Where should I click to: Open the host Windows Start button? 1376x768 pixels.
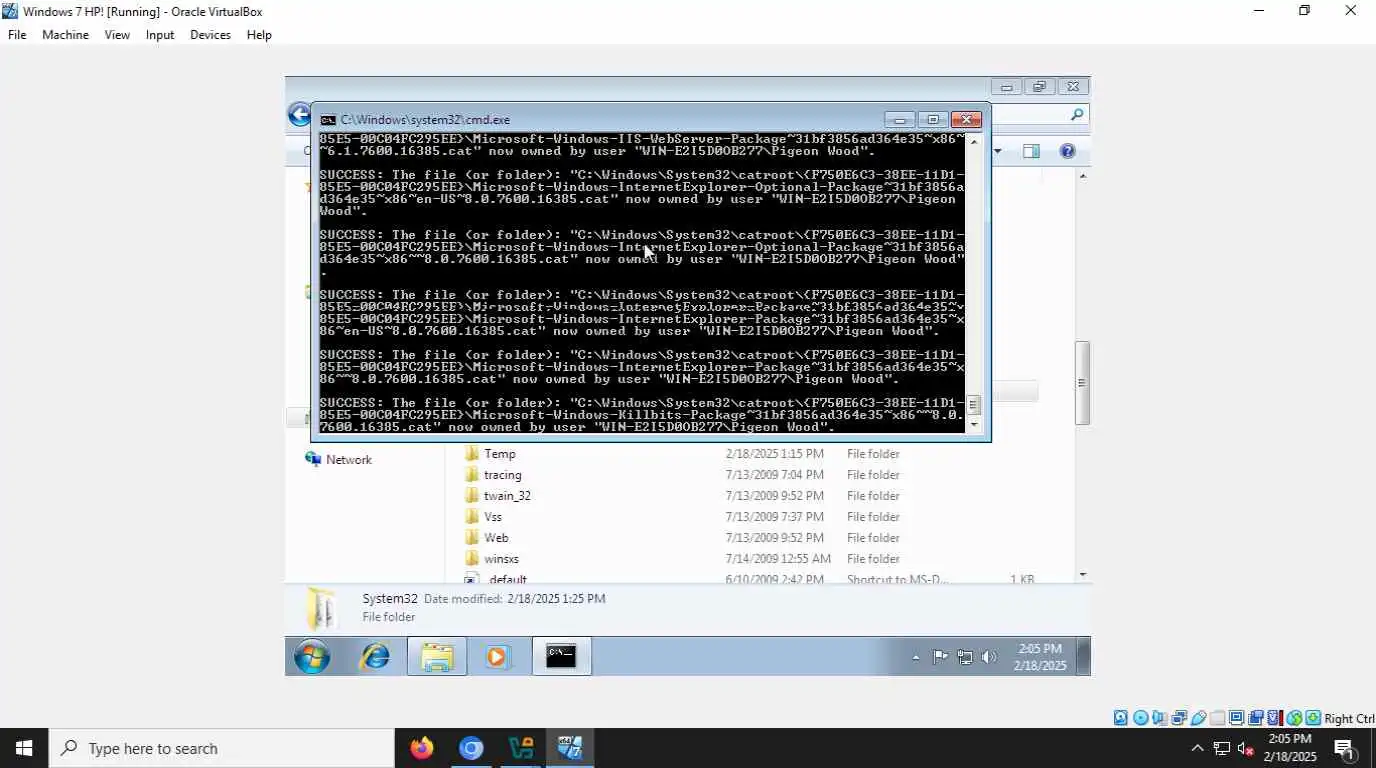pyautogui.click(x=24, y=748)
